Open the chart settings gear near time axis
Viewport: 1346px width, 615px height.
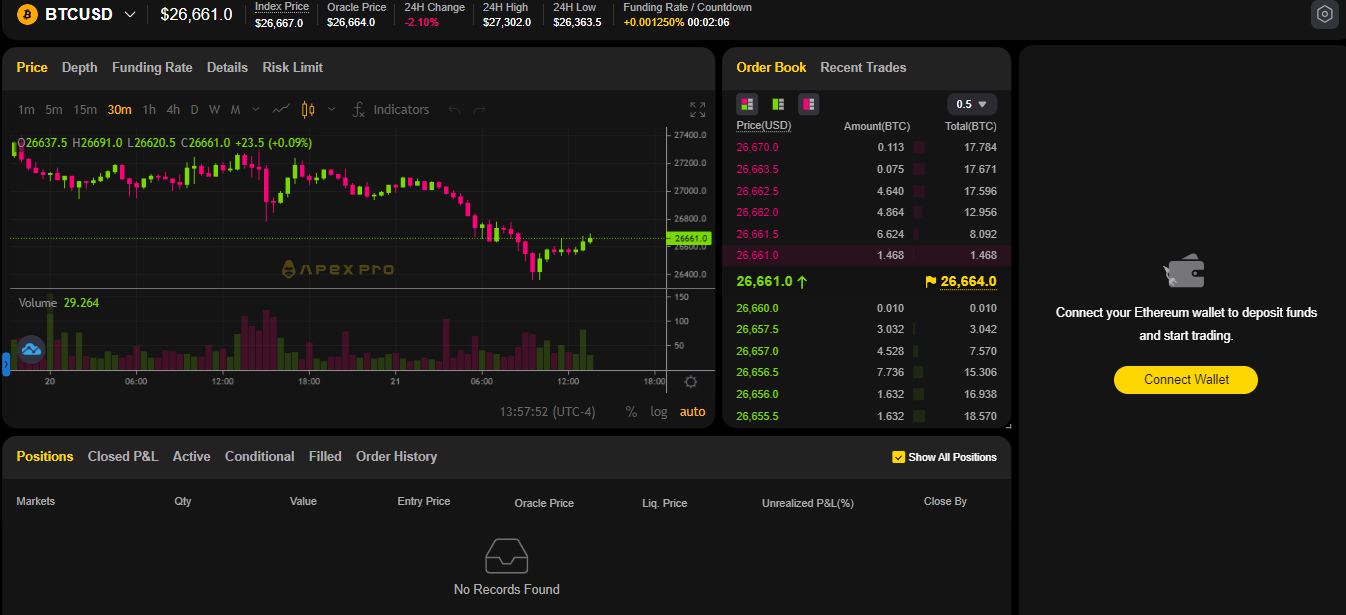pyautogui.click(x=691, y=381)
